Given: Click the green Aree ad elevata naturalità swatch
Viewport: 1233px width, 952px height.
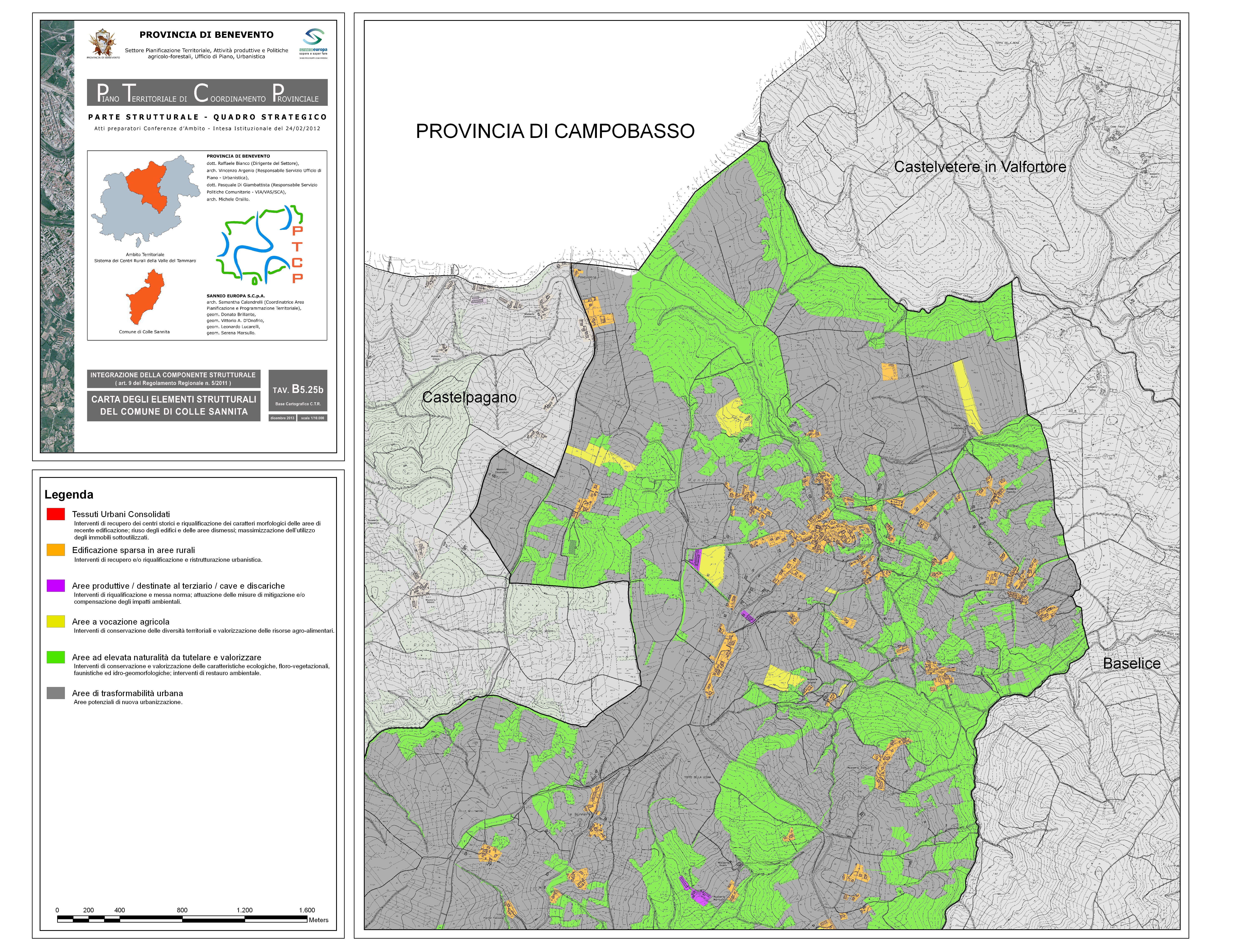Looking at the screenshot, I should (x=56, y=657).
